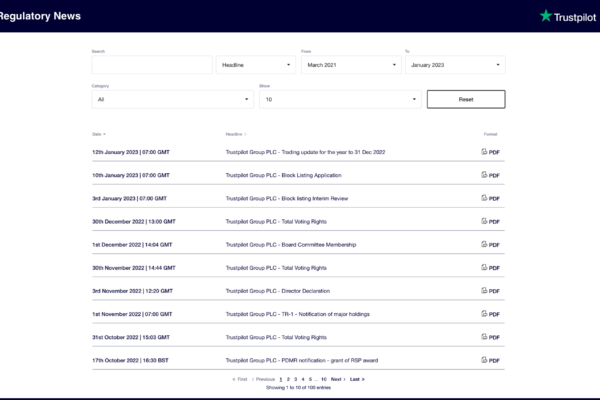
Task: Click the Reset button
Action: (466, 99)
